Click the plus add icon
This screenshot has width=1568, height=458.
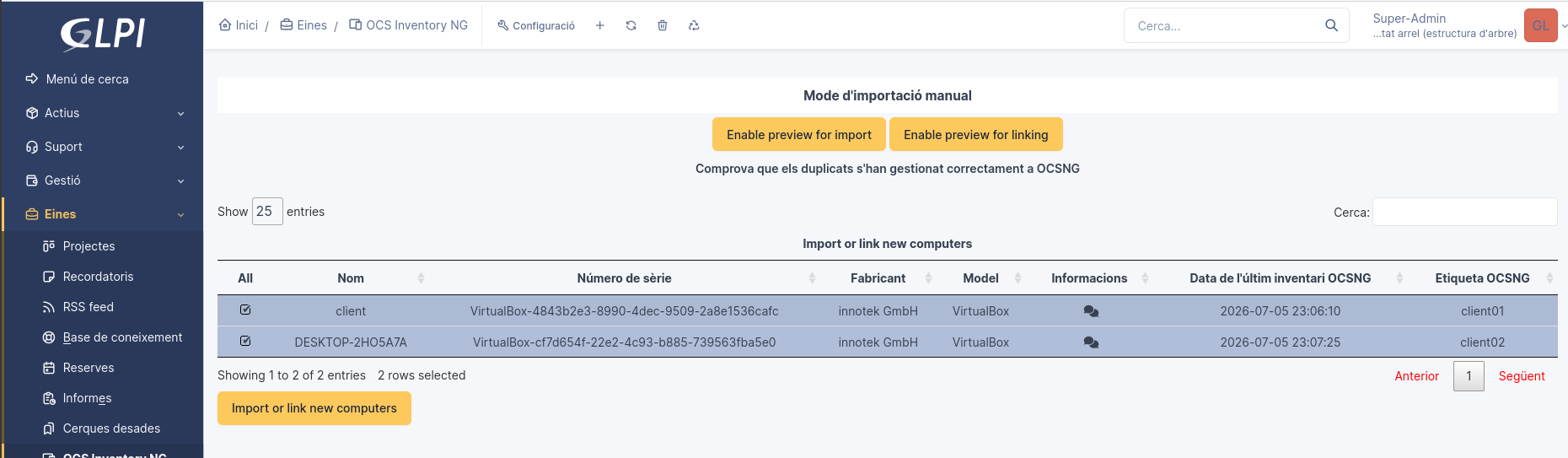point(600,25)
